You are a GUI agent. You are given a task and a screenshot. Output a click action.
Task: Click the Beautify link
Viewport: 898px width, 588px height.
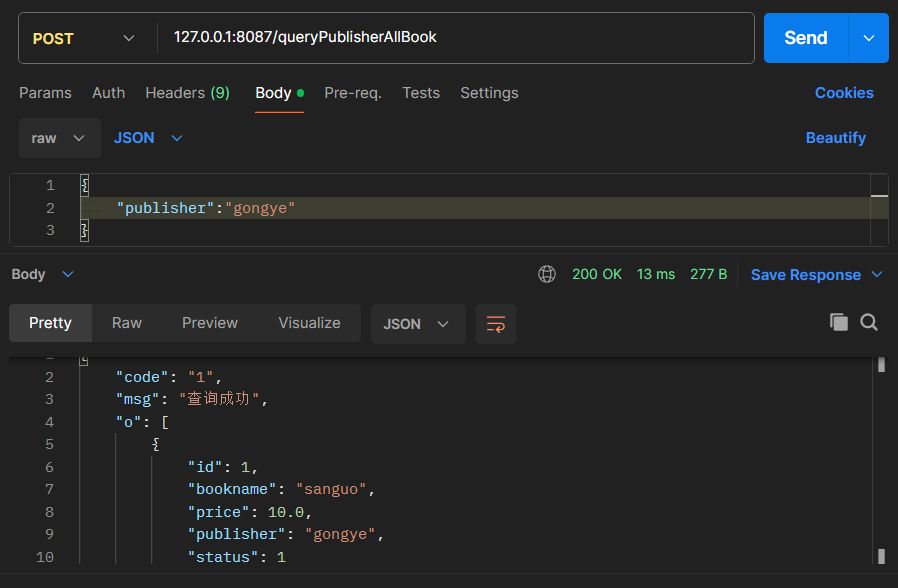[835, 138]
